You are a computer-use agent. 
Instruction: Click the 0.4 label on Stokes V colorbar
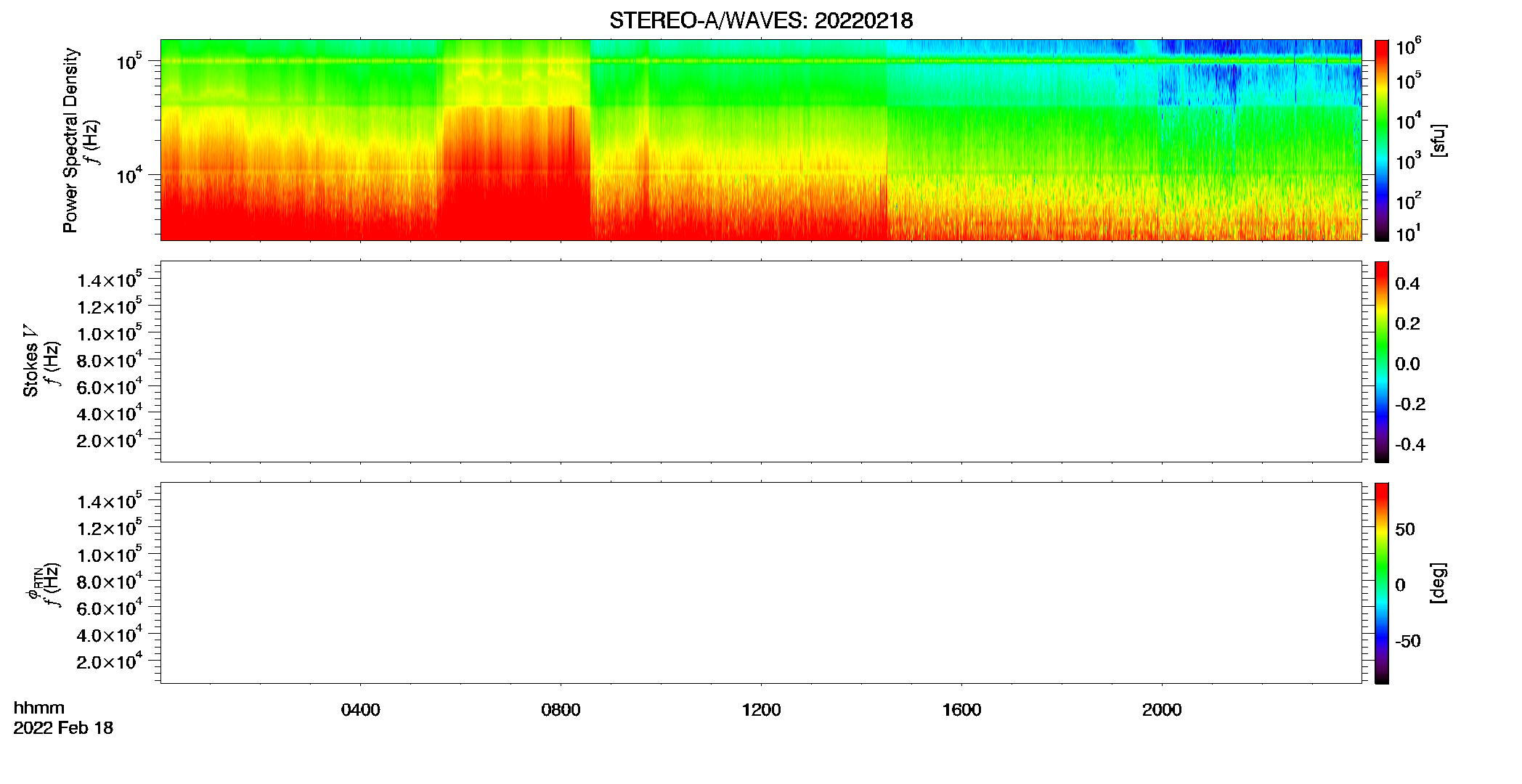click(1407, 284)
